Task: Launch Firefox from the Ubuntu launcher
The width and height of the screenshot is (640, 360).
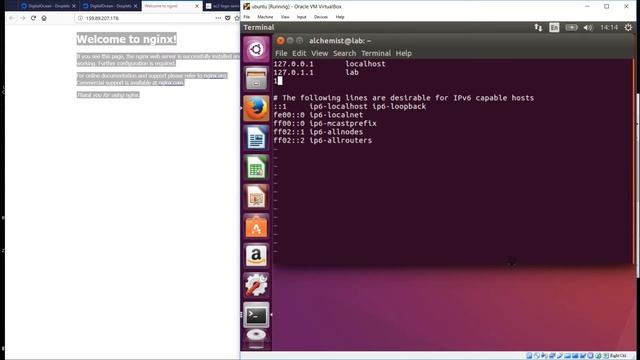Action: click(256, 109)
